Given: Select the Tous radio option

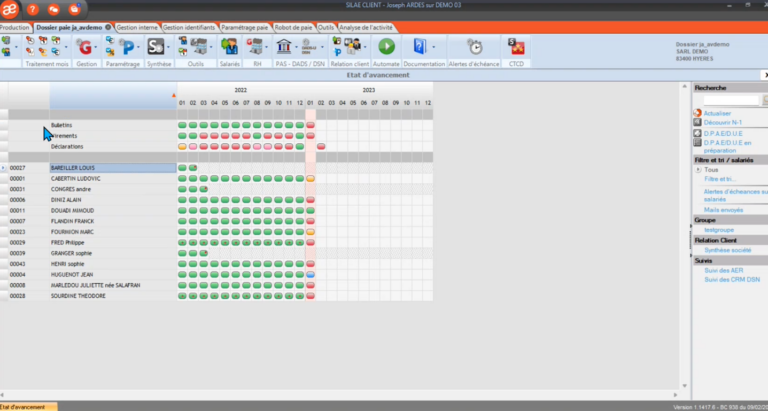Looking at the screenshot, I should [x=697, y=170].
